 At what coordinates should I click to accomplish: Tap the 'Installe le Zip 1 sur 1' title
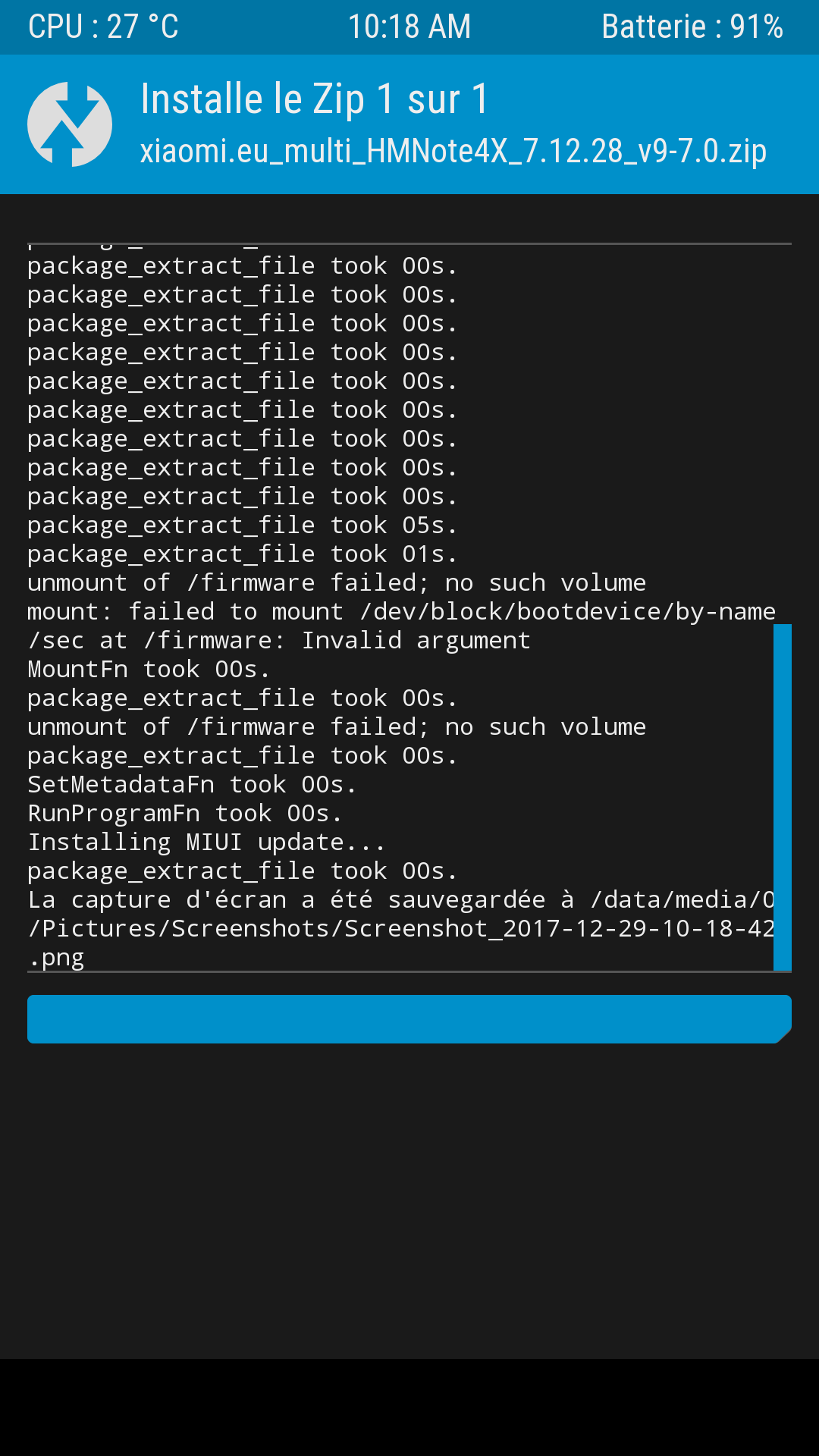(315, 100)
